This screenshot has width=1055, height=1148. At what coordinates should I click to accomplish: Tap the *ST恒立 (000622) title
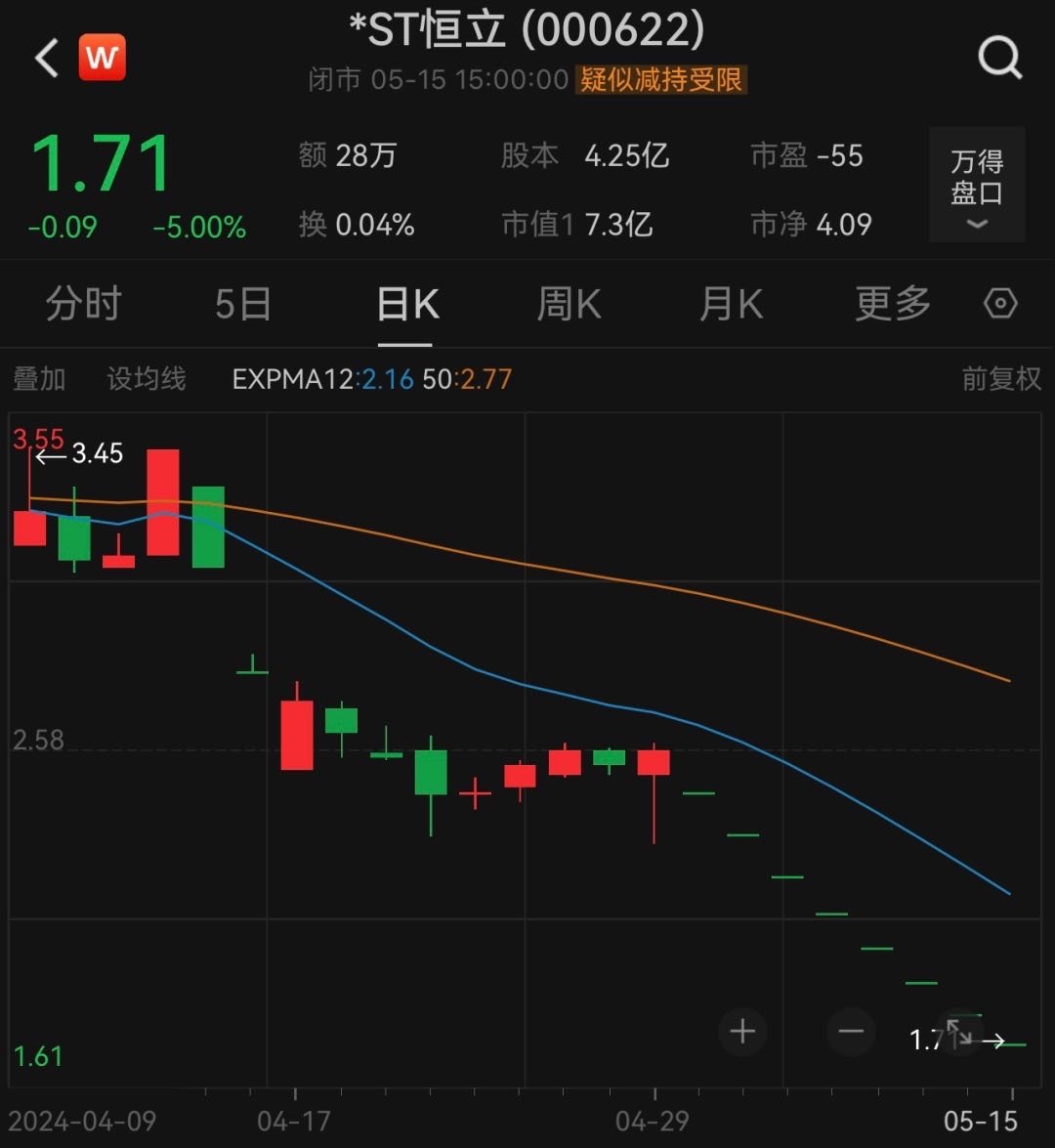(527, 29)
